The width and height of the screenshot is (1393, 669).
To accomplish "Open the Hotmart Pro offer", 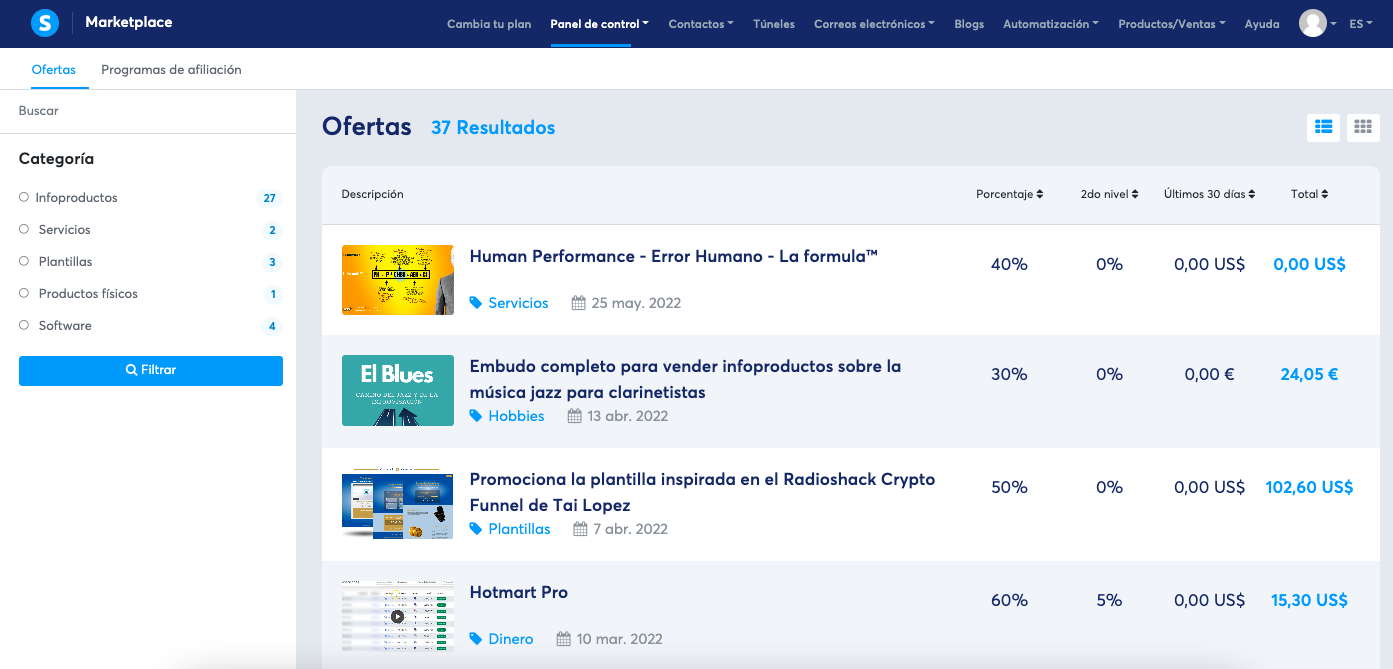I will [x=518, y=592].
